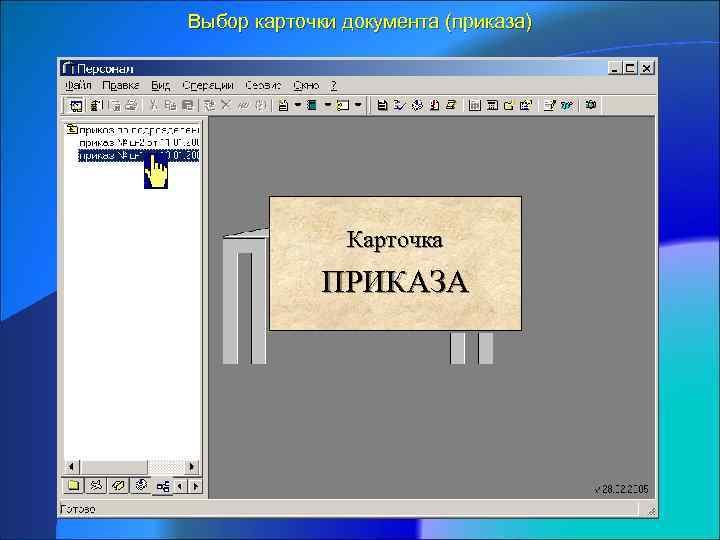
Task: Select the highlighted order row in tree
Action: pos(139,156)
